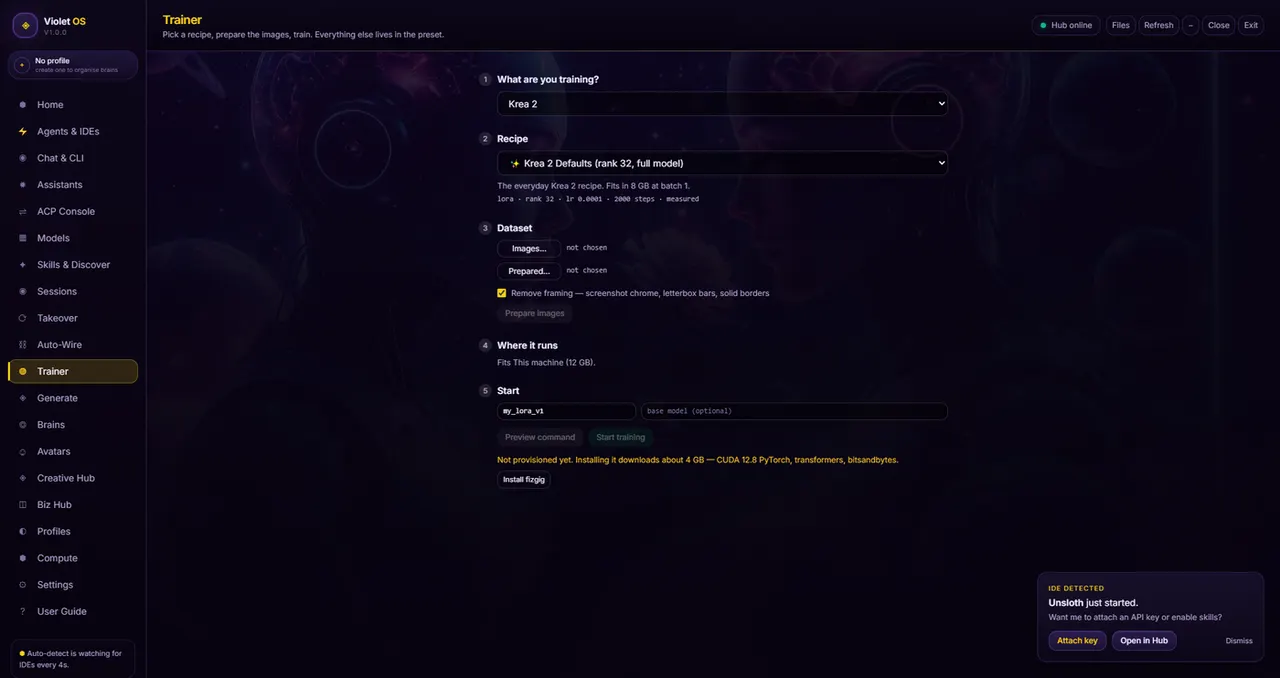Click the Takeover sidebar icon

tap(23, 318)
